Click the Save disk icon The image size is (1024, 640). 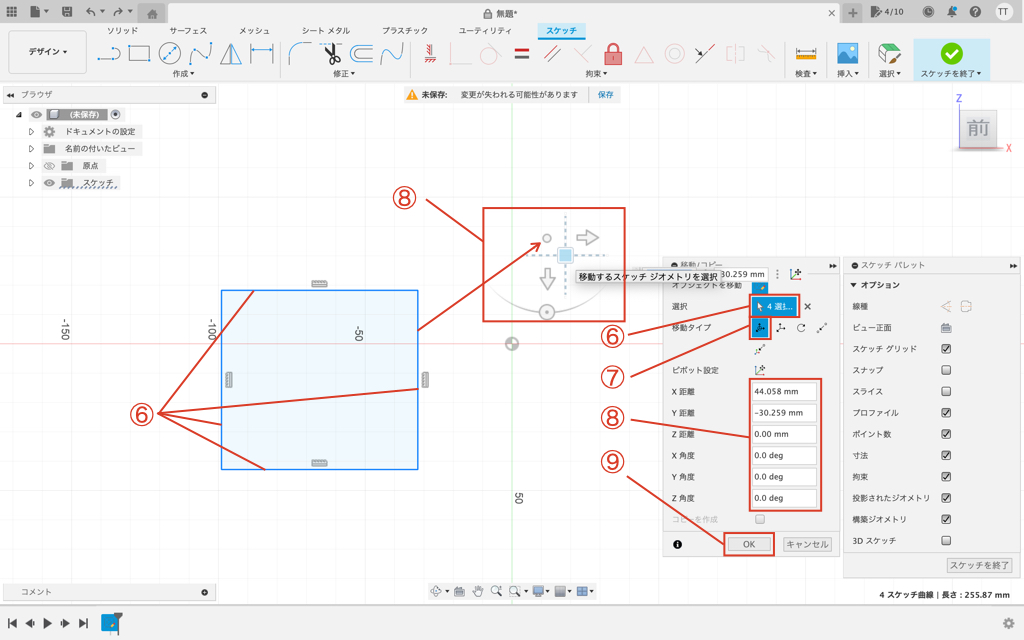(67, 12)
